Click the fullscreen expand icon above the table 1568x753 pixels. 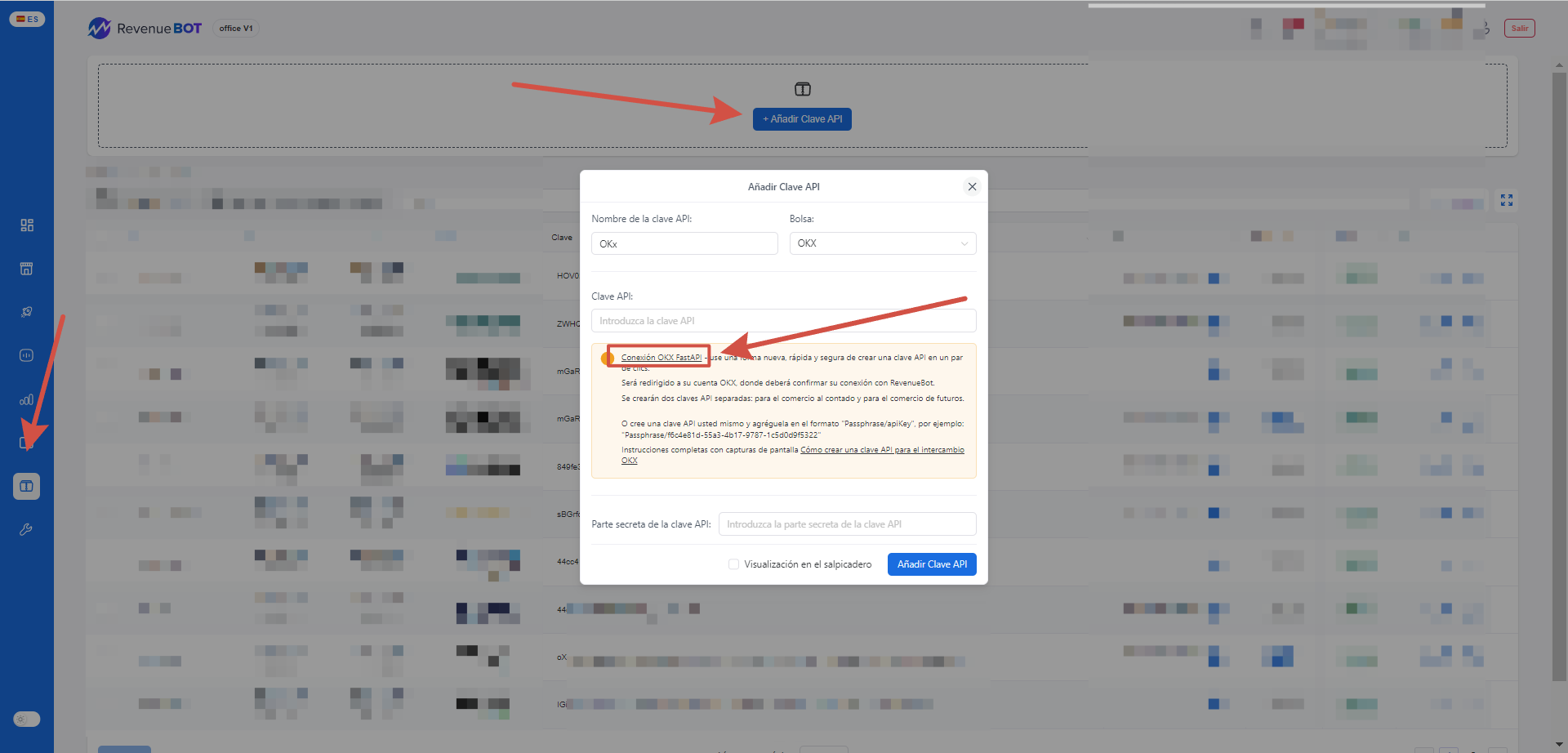point(1507,200)
